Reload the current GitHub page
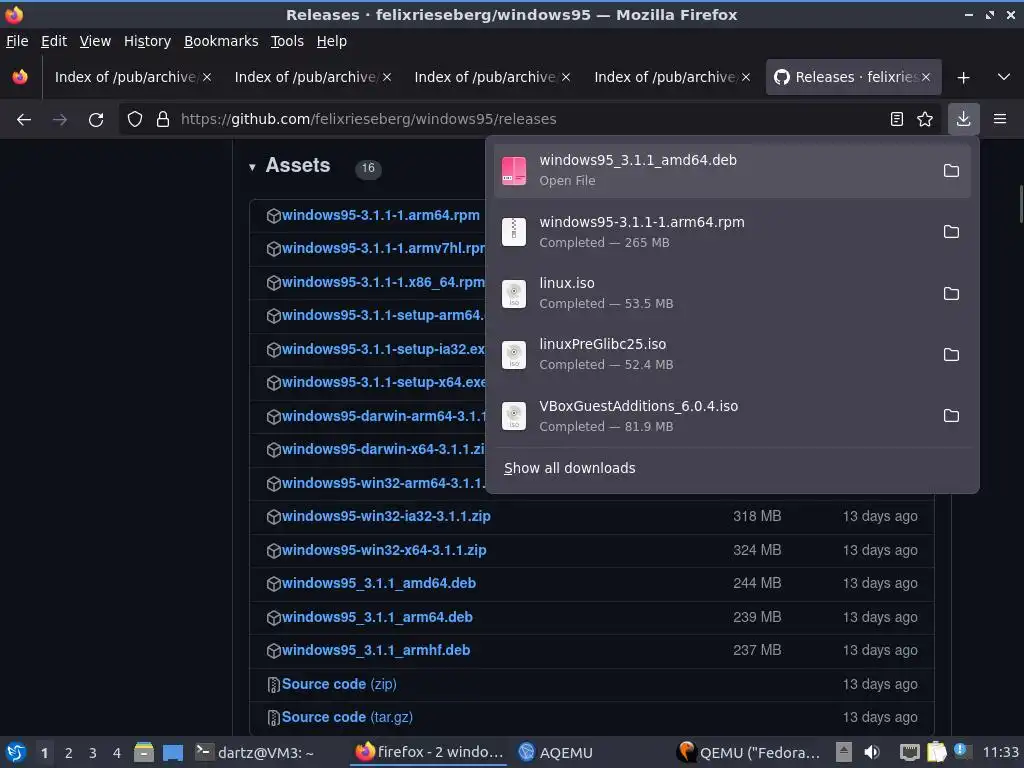Screen dimensions: 1024x768 tap(96, 120)
